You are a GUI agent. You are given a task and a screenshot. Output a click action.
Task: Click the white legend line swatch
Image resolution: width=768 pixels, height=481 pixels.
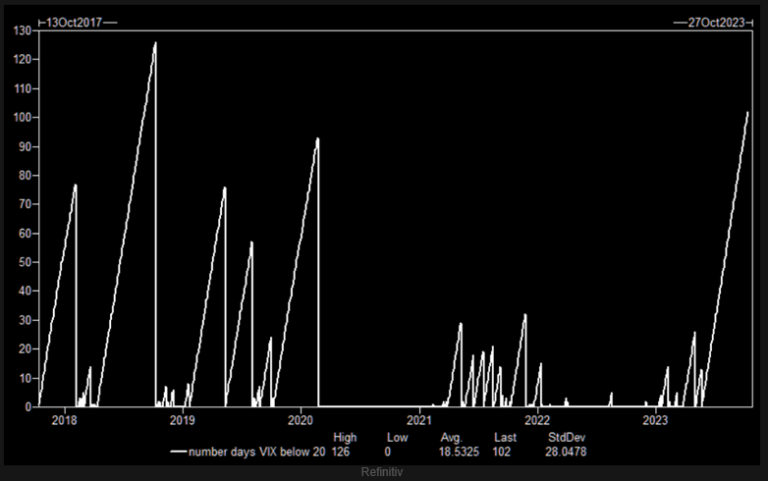click(x=178, y=452)
